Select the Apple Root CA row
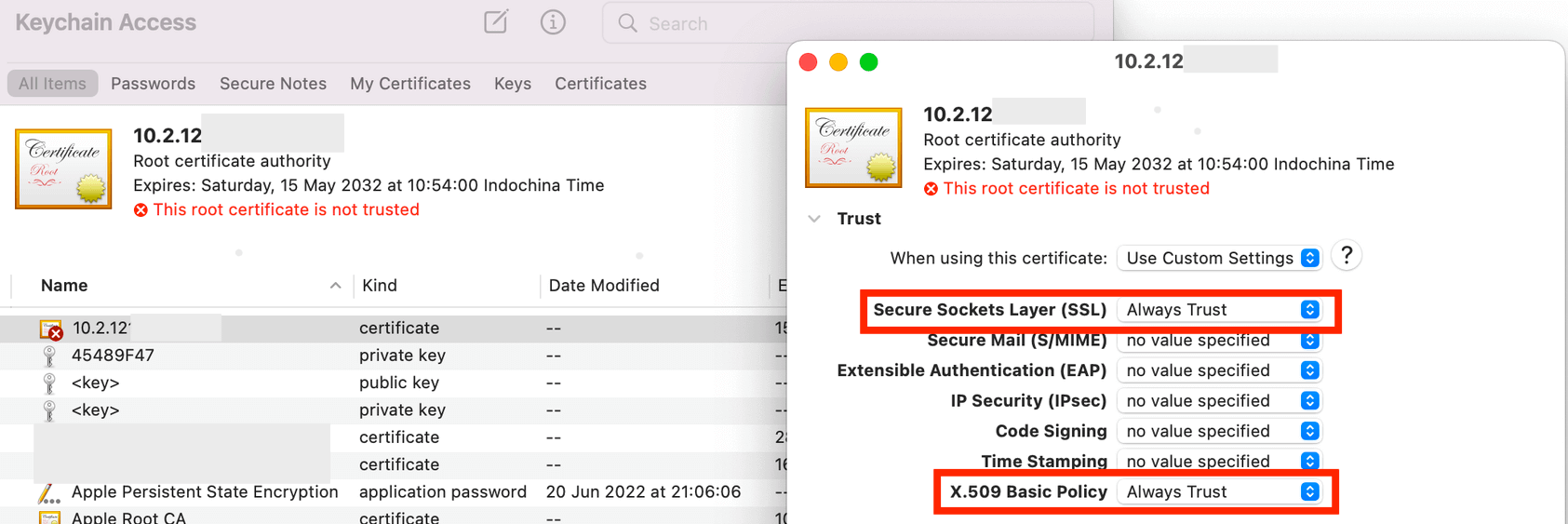 point(393,517)
